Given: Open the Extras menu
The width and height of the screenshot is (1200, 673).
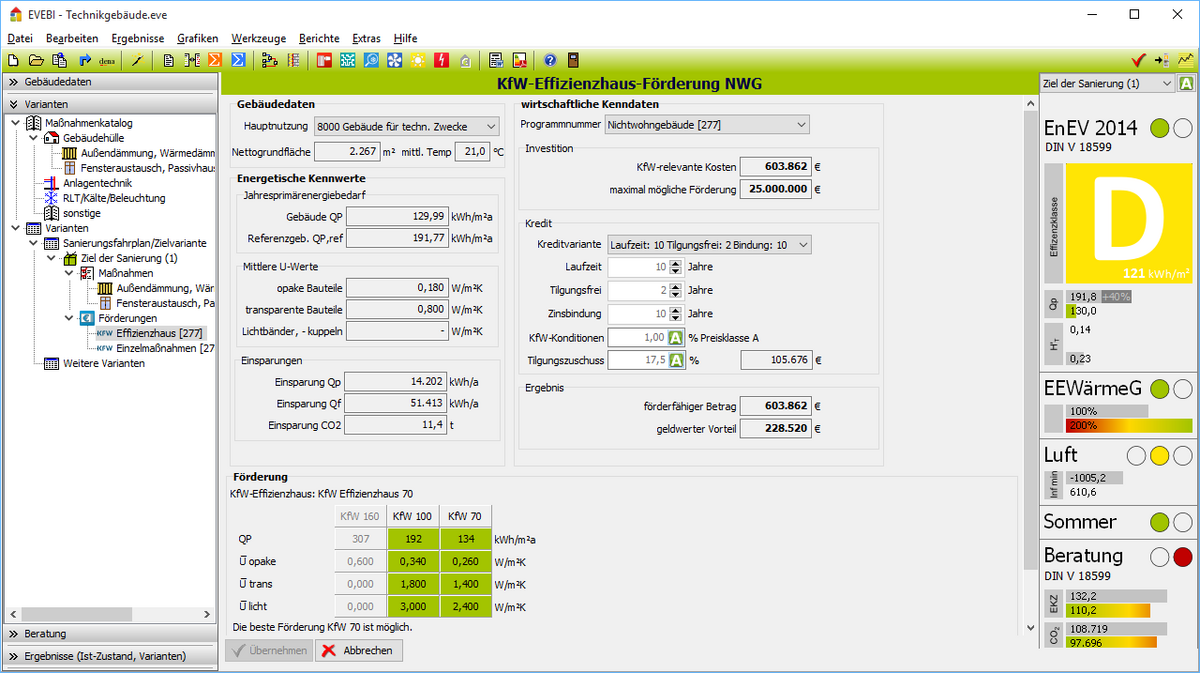Looking at the screenshot, I should [367, 38].
